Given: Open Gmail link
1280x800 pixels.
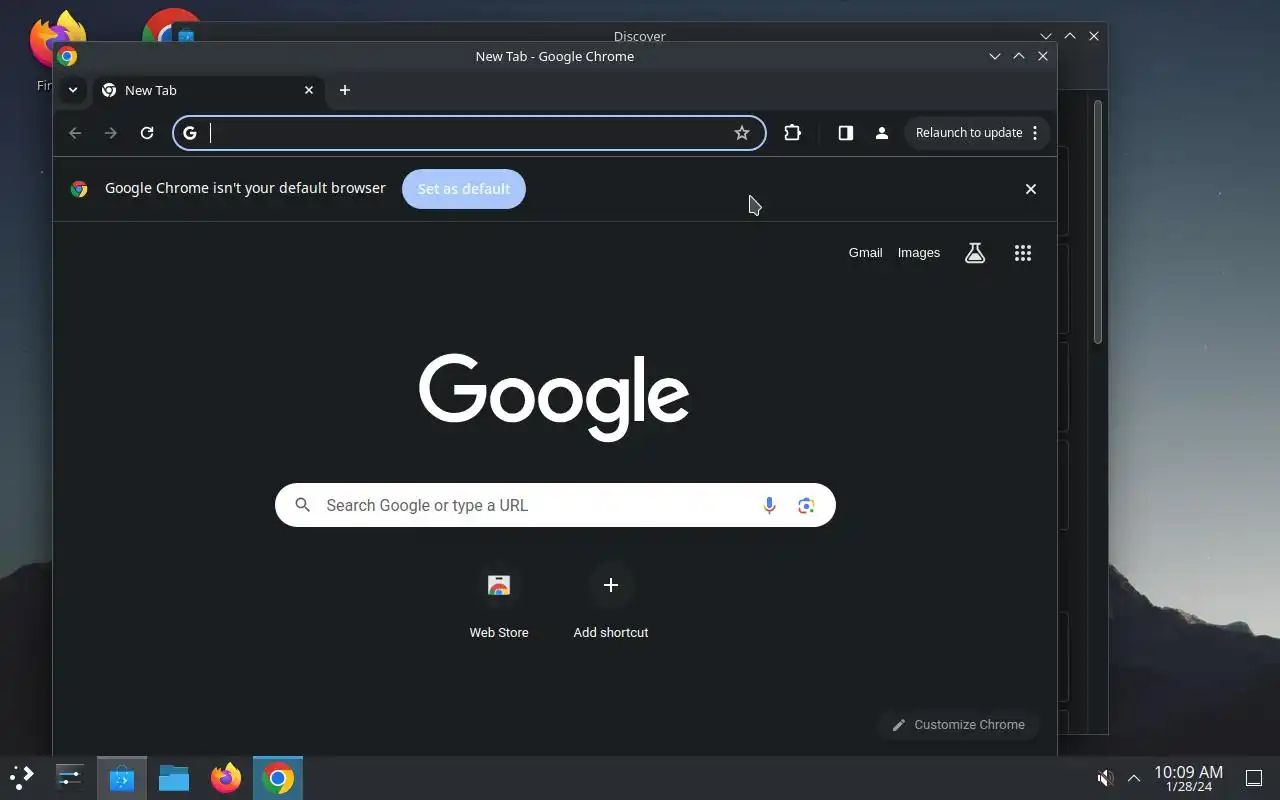Looking at the screenshot, I should (x=866, y=253).
